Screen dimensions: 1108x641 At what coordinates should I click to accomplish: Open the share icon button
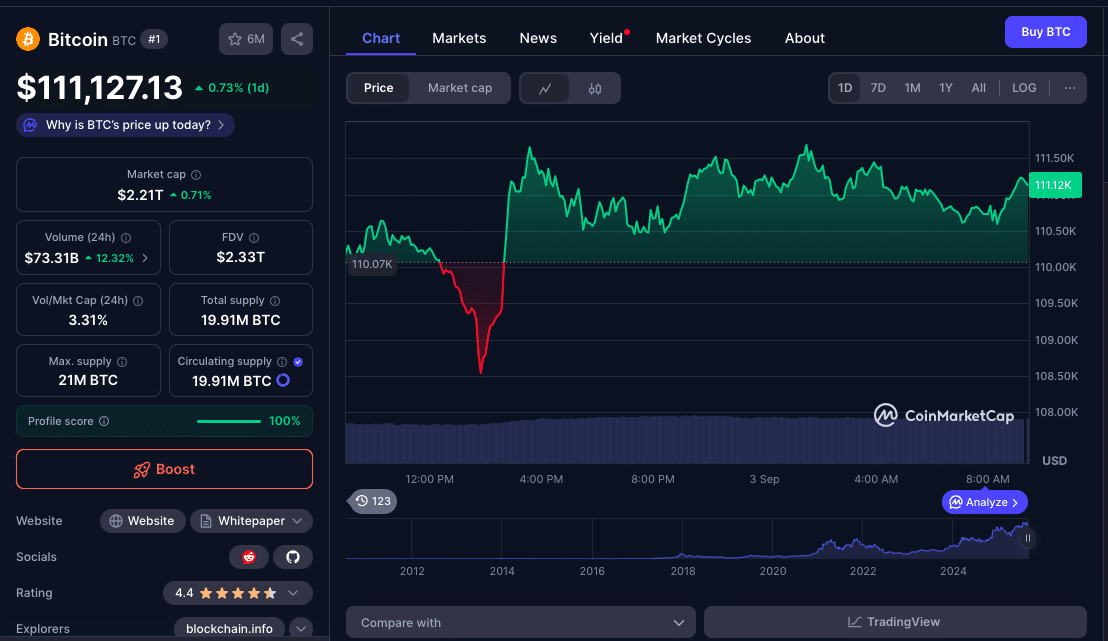pyautogui.click(x=297, y=39)
